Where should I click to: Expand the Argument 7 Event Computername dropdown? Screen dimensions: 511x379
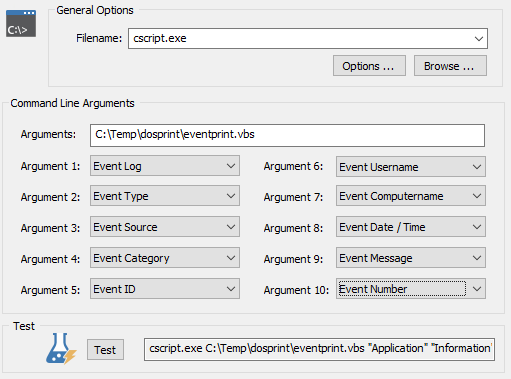(x=411, y=196)
